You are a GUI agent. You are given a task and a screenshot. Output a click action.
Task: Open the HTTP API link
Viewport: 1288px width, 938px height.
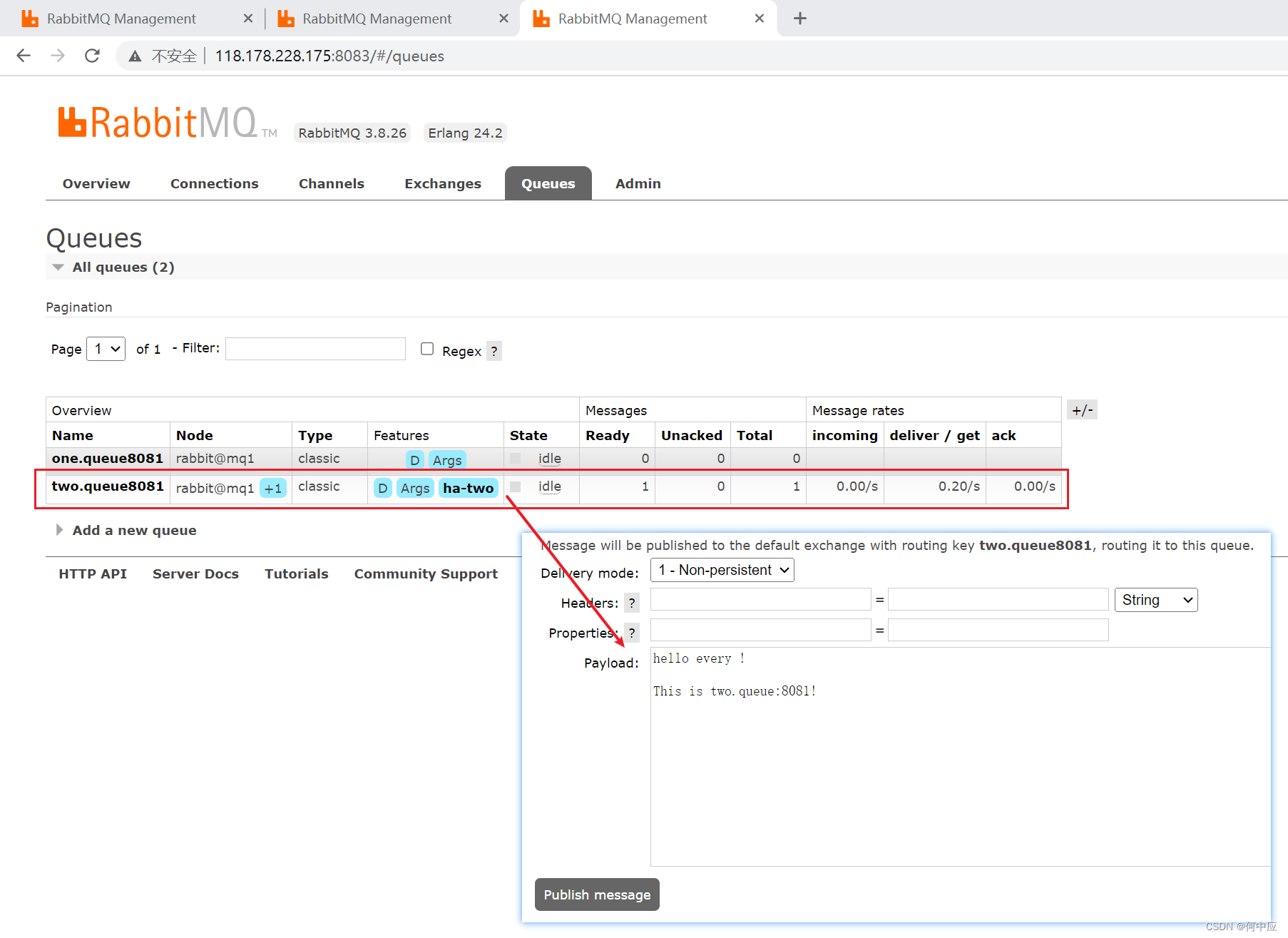click(x=93, y=573)
